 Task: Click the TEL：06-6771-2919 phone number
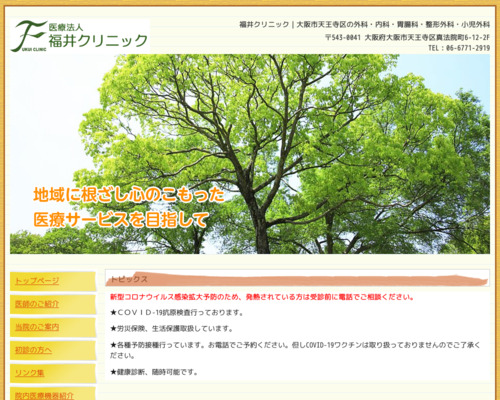tap(459, 48)
